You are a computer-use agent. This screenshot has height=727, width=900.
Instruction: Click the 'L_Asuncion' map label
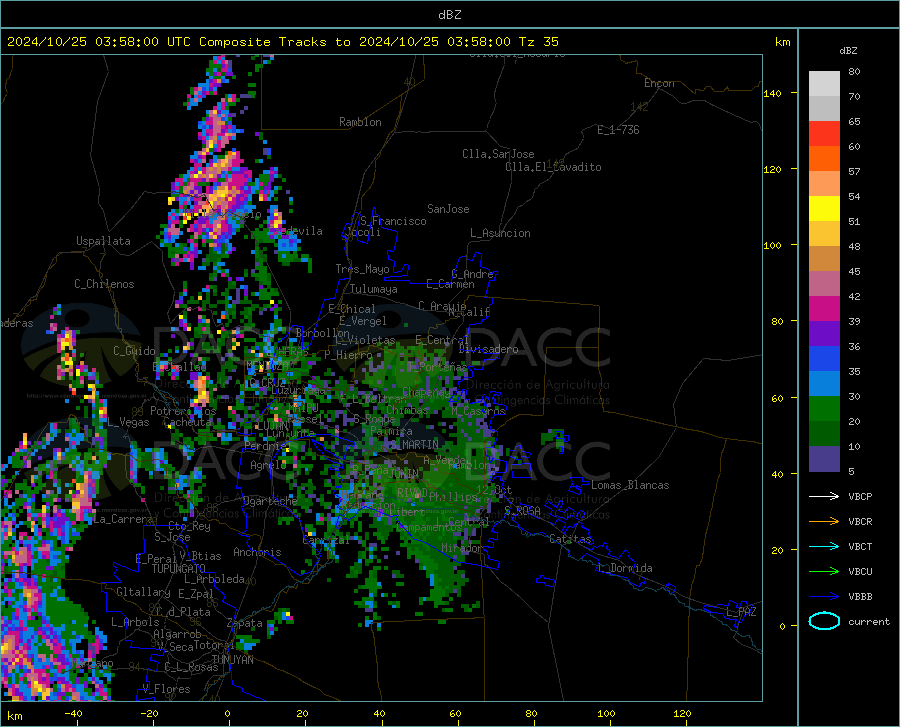click(x=500, y=233)
